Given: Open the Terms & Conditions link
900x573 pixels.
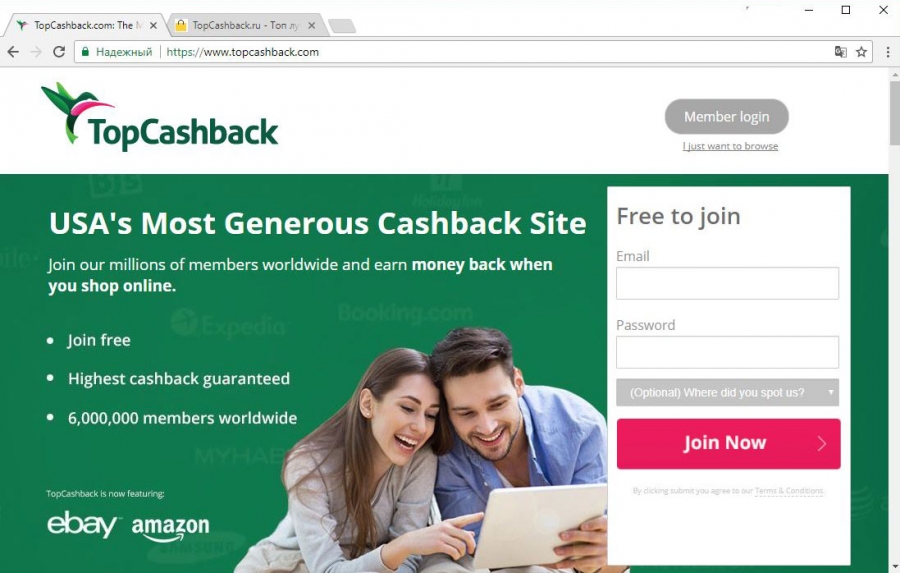Looking at the screenshot, I should tap(789, 491).
